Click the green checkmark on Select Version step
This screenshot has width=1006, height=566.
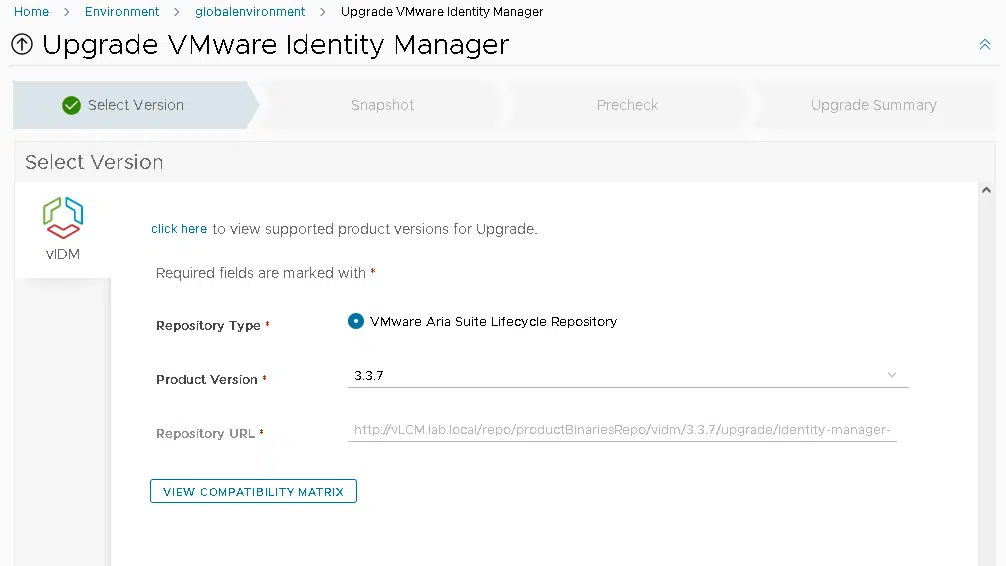click(71, 105)
